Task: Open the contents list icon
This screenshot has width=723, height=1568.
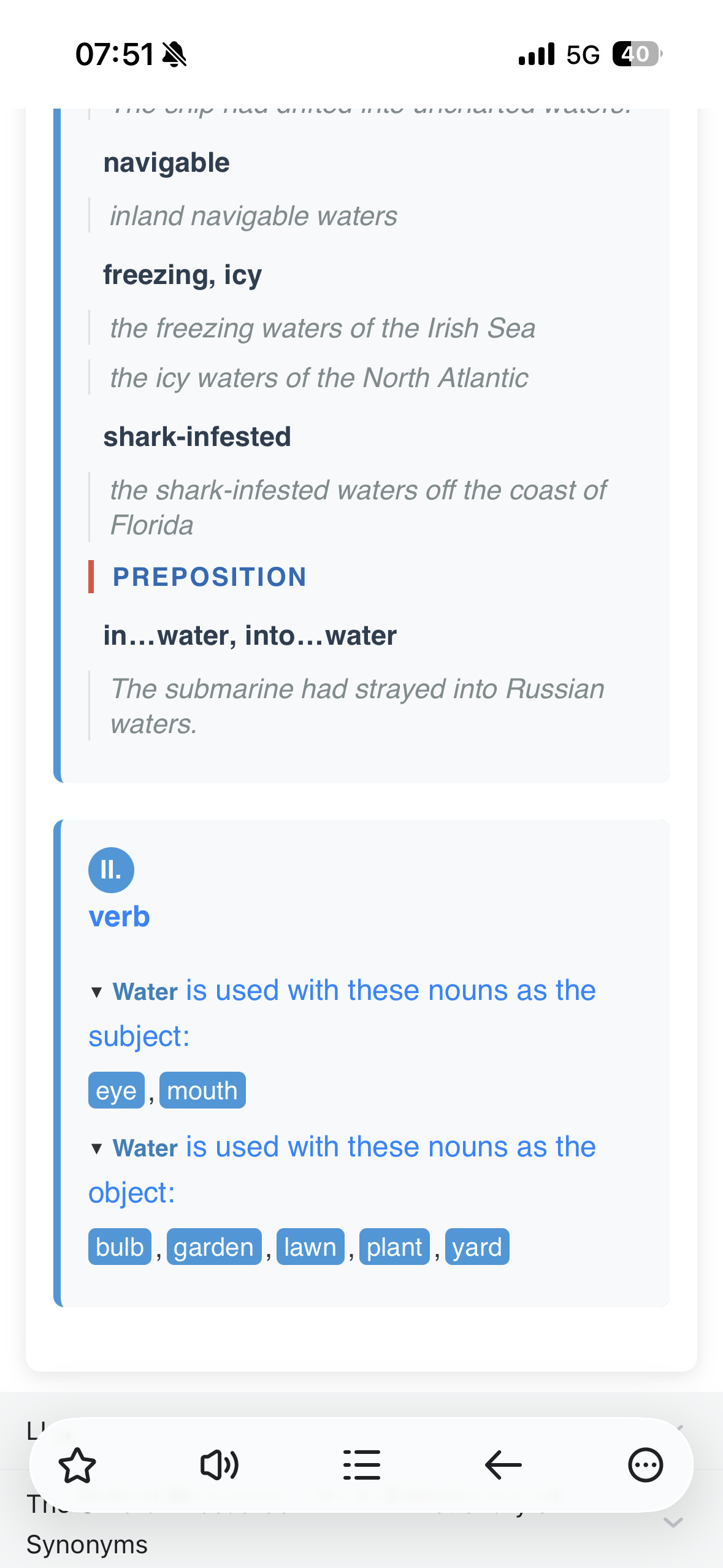Action: tap(362, 1465)
